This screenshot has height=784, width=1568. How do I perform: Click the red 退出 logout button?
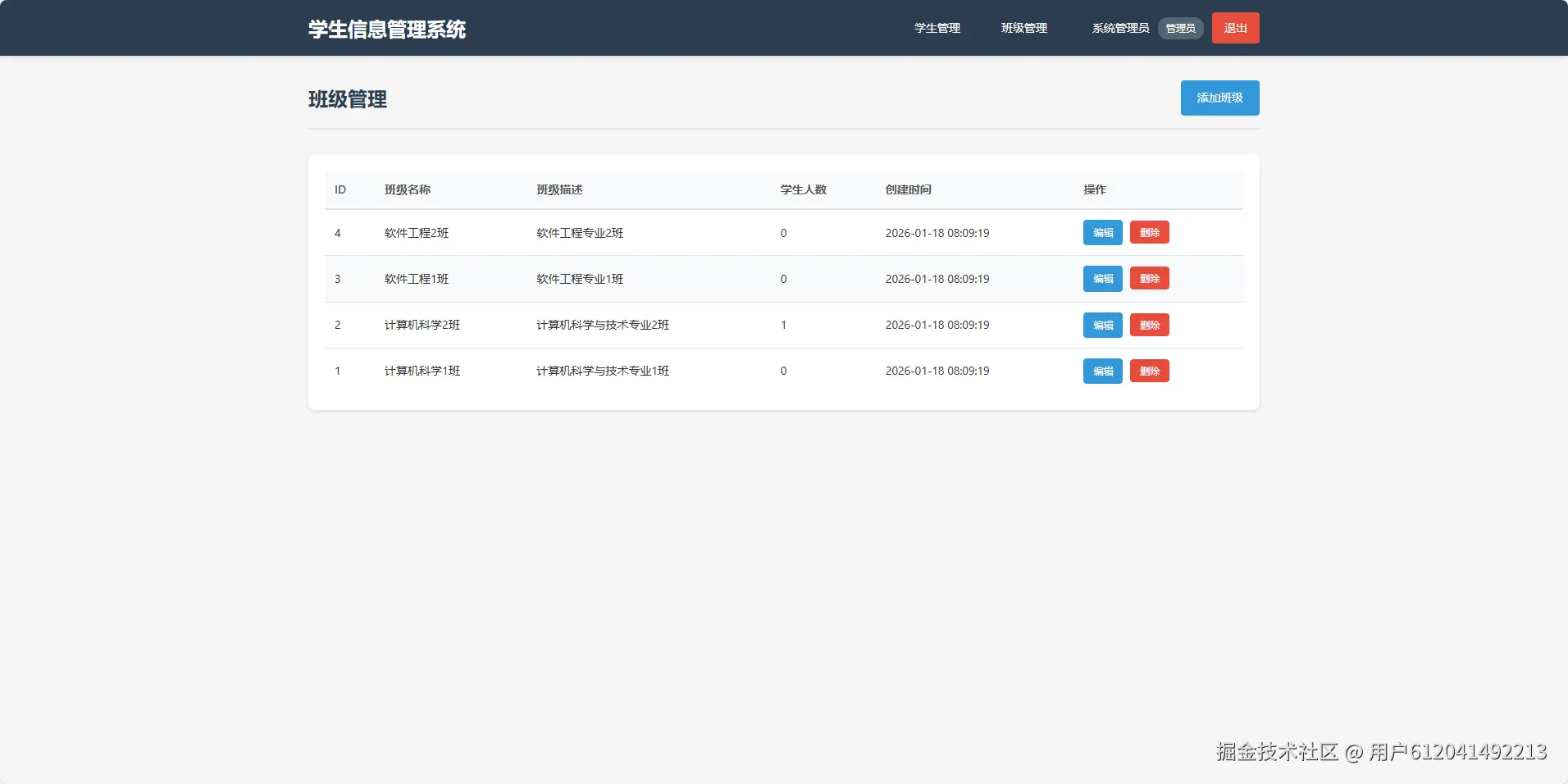pyautogui.click(x=1235, y=27)
